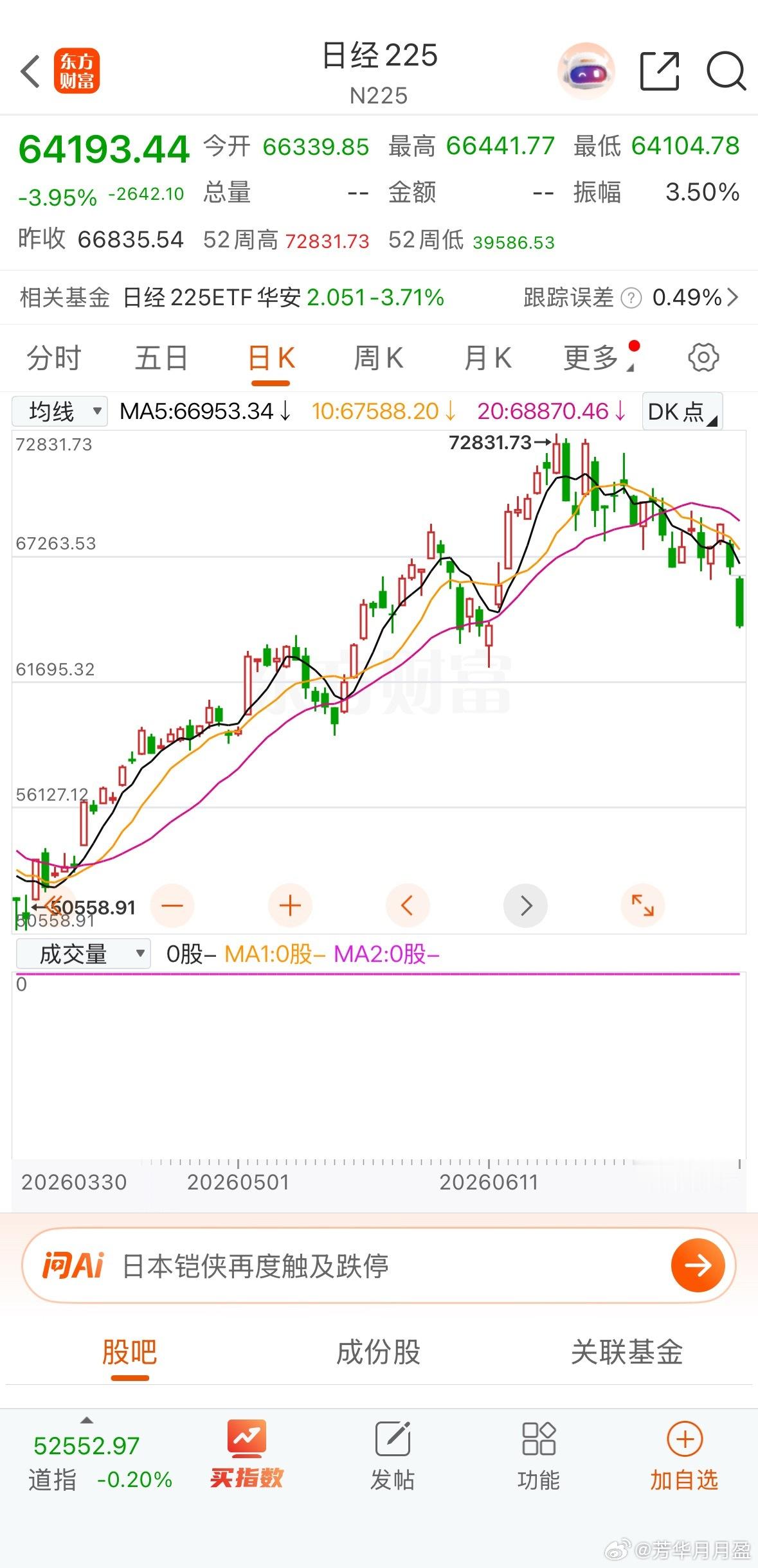Tap the search magnifier icon
758x1568 pixels.
tap(726, 71)
